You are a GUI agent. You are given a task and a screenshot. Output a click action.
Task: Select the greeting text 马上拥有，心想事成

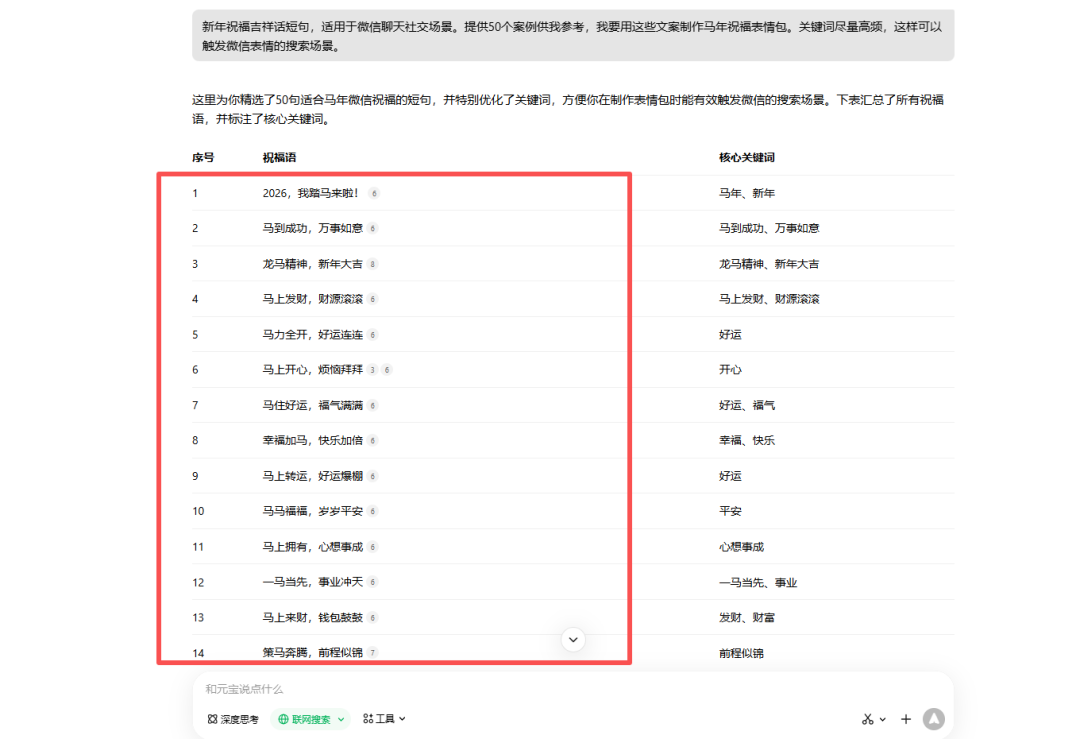click(313, 548)
